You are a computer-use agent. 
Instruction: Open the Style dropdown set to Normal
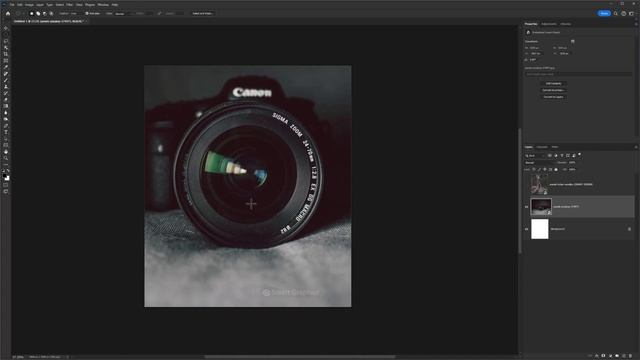(x=123, y=13)
